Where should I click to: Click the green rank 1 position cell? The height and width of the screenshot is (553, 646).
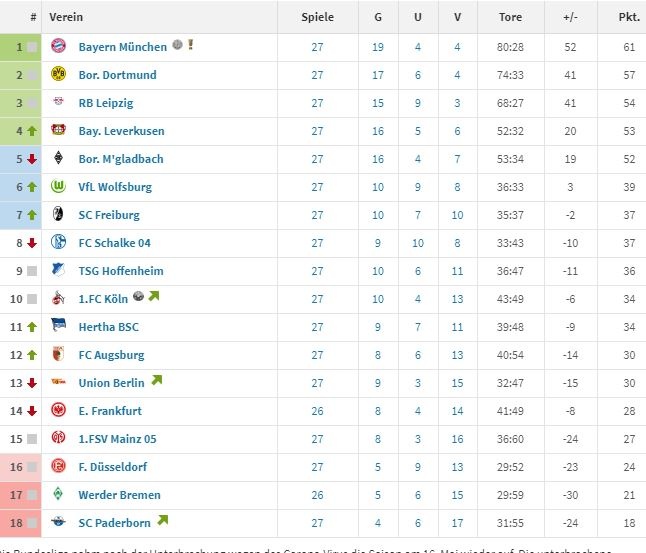[20, 46]
